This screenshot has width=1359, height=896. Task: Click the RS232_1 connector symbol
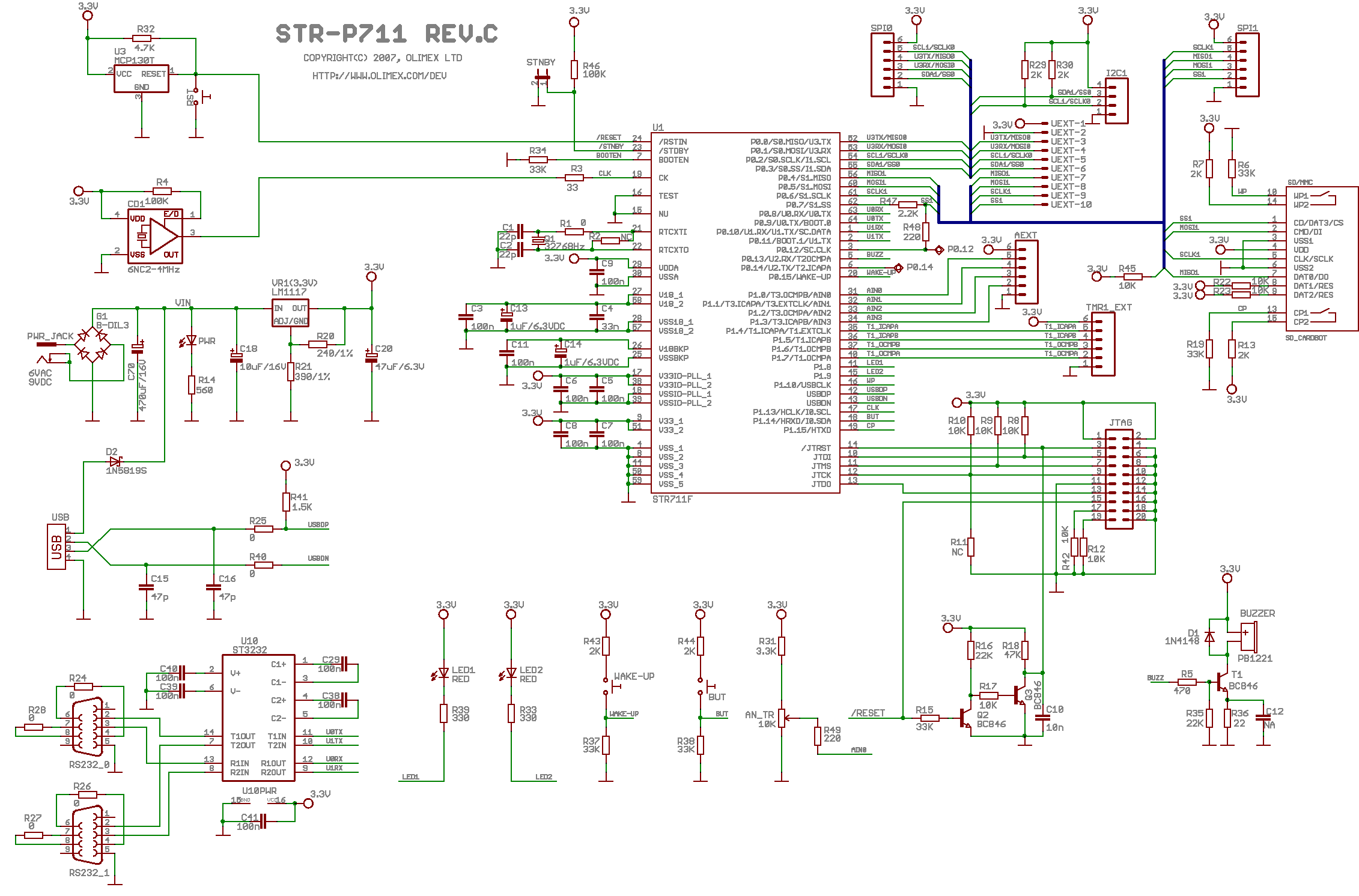[88, 835]
